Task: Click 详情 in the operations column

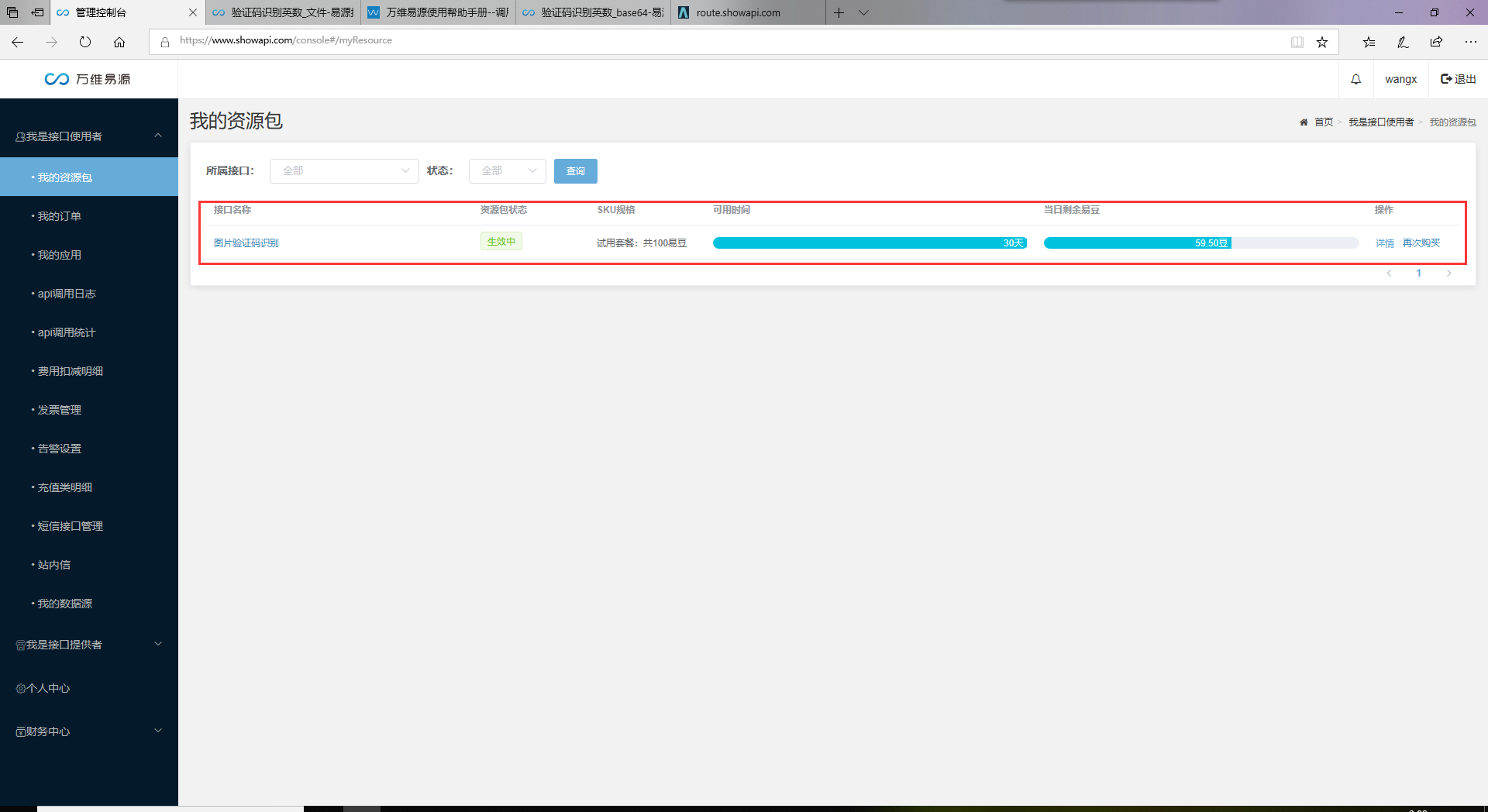Action: click(1385, 243)
